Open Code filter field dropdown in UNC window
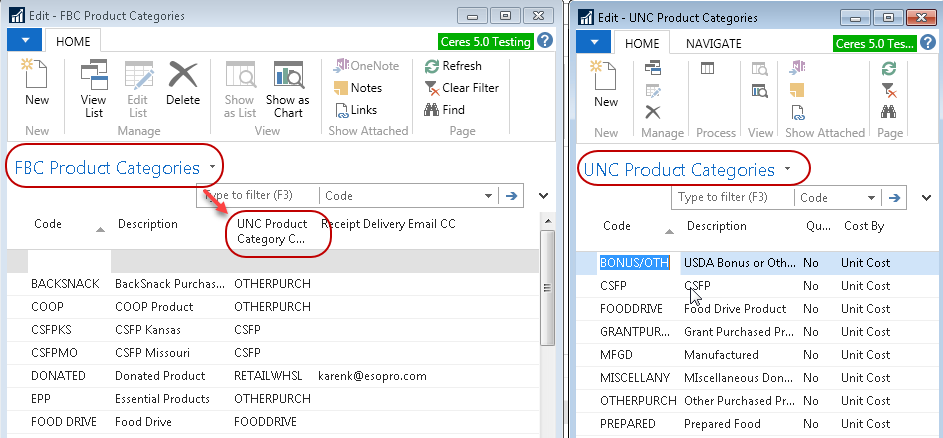 (x=872, y=198)
